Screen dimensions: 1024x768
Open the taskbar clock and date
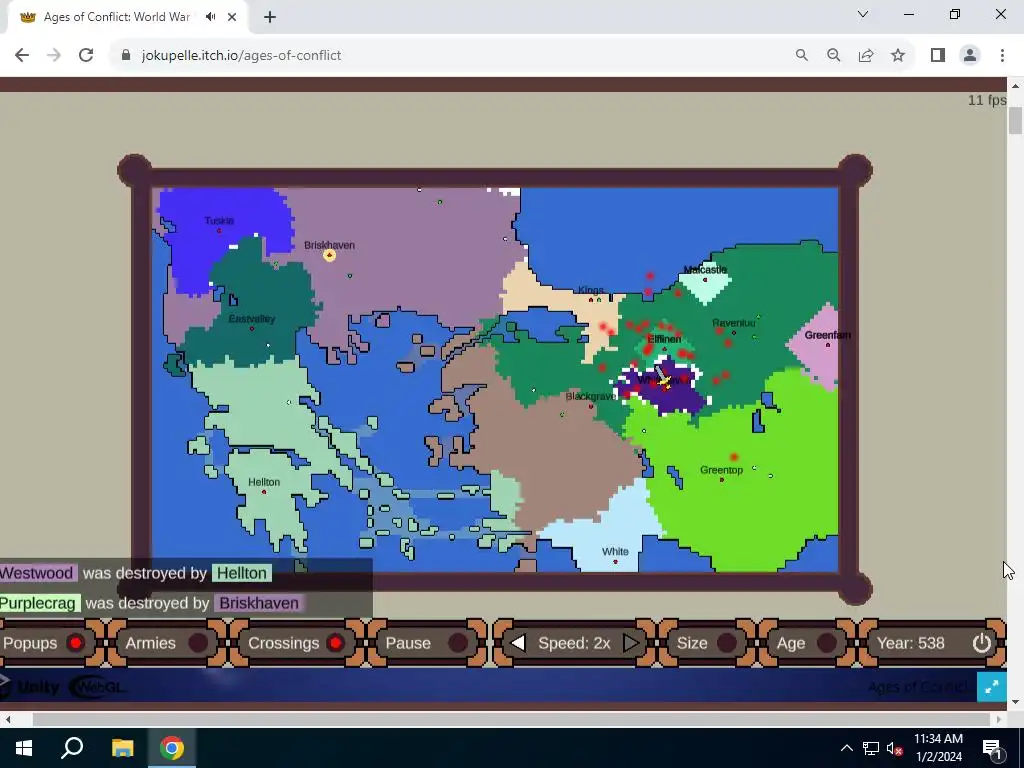coord(938,748)
